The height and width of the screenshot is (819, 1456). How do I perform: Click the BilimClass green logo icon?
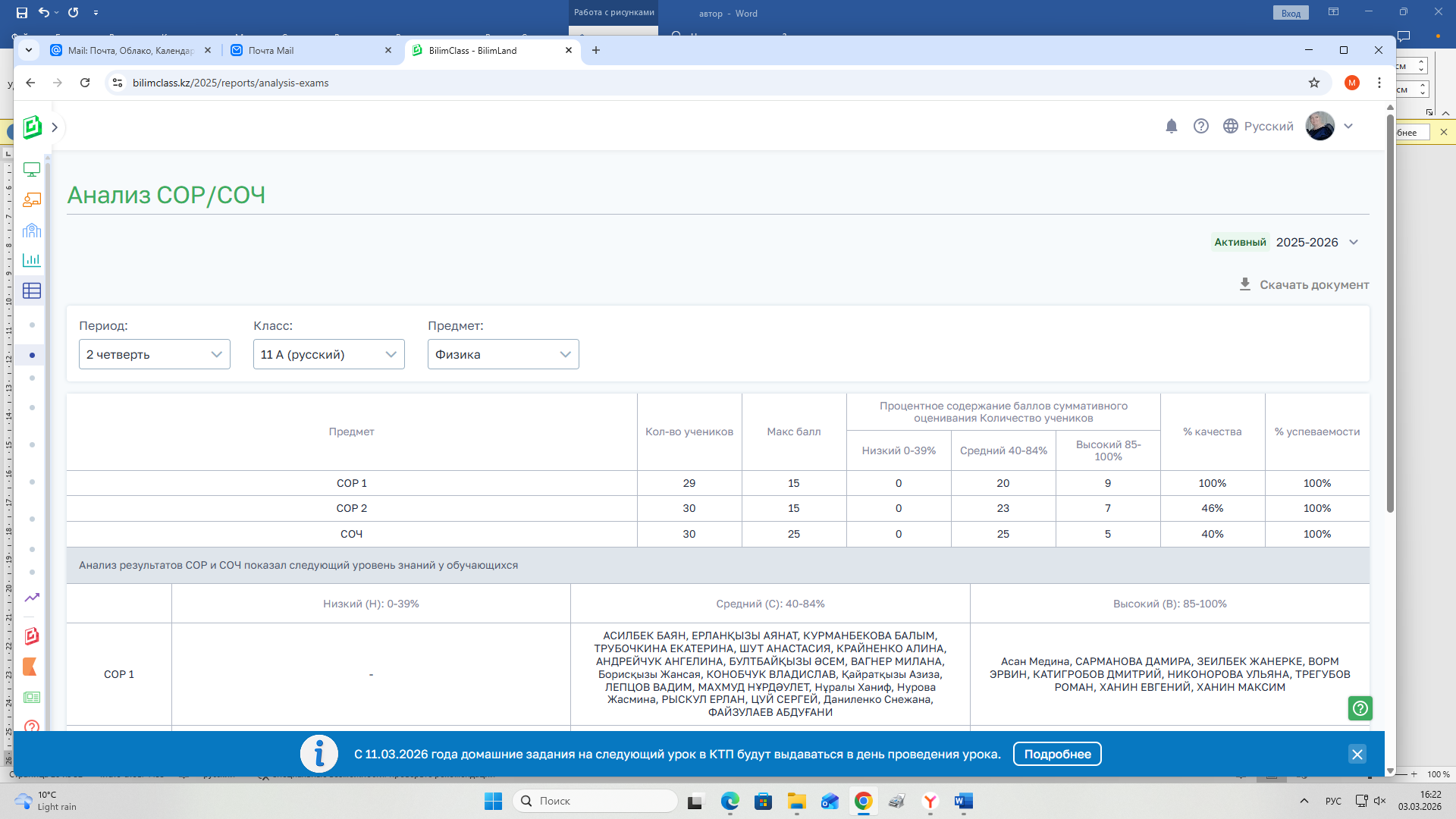point(32,127)
